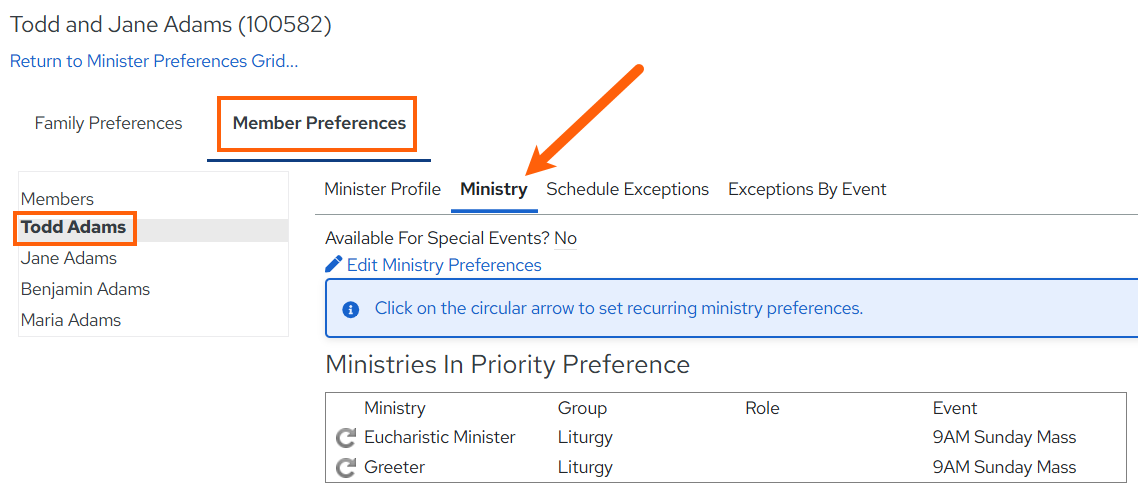Screen dimensions: 1138x498
Task: Click the Available For Special Events value No
Action: point(565,238)
